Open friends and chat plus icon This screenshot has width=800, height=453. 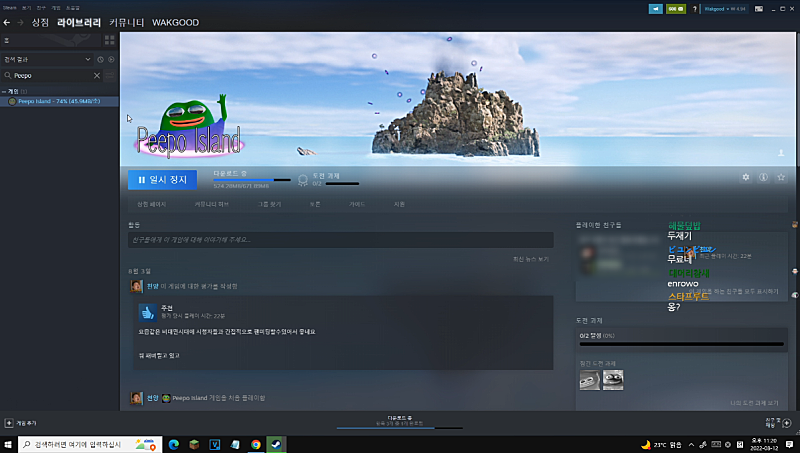pos(786,423)
